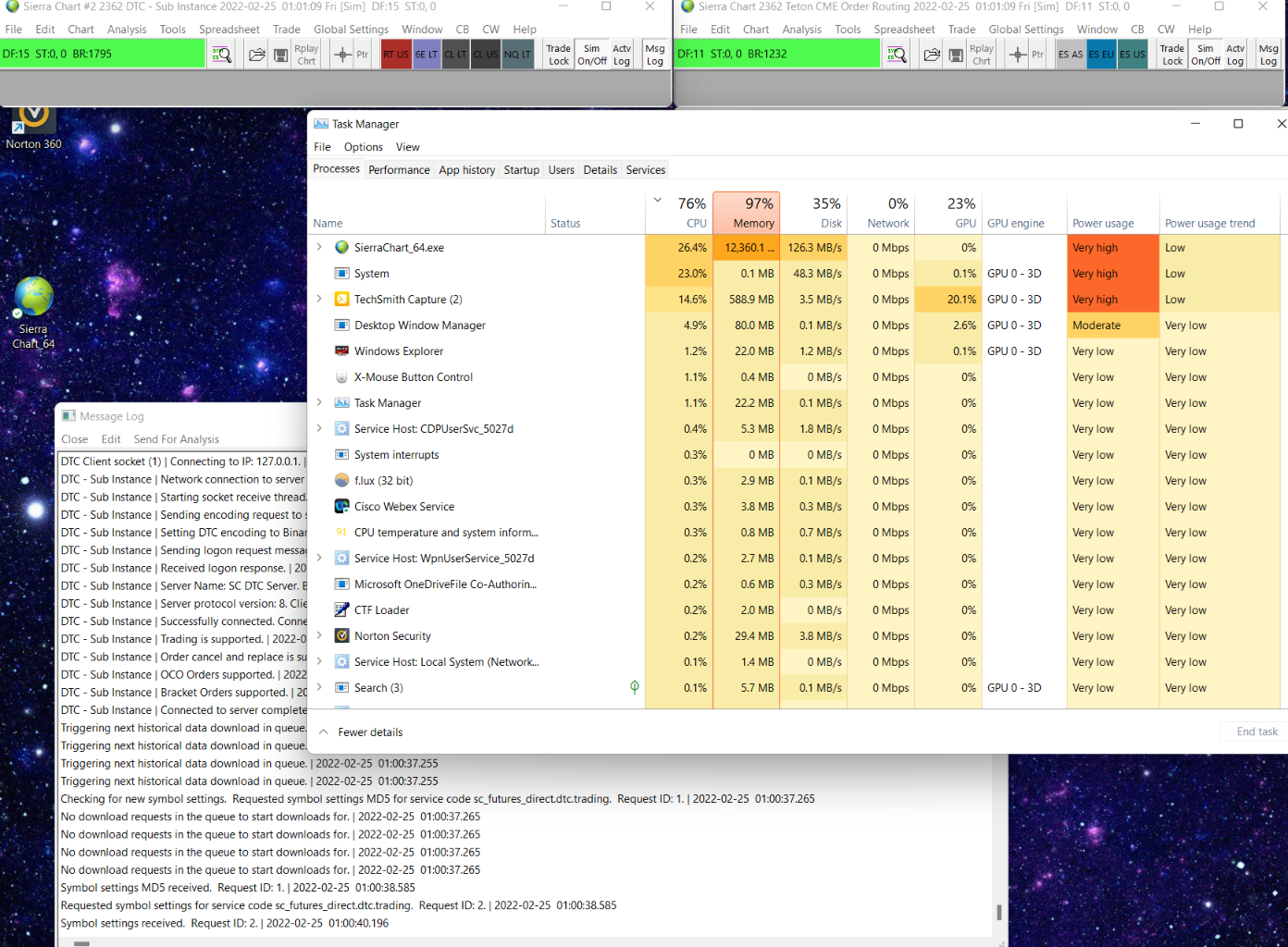Click Send For Analysis in Message Log
Viewport: 1288px width, 947px height.
pyautogui.click(x=177, y=439)
